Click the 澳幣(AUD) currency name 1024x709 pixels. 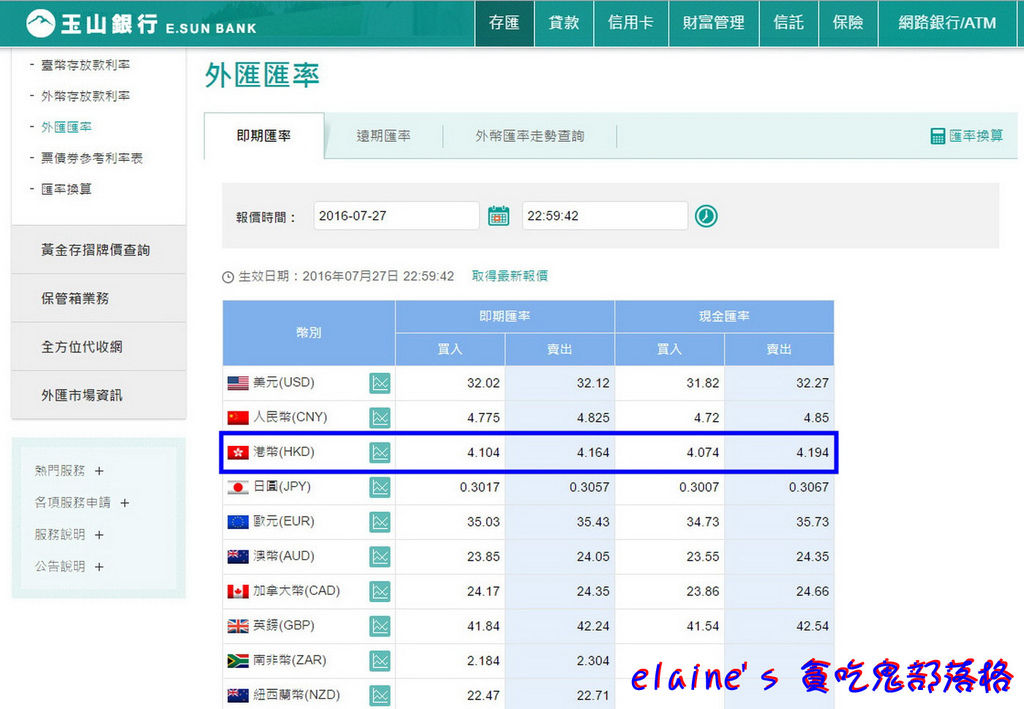click(x=283, y=556)
